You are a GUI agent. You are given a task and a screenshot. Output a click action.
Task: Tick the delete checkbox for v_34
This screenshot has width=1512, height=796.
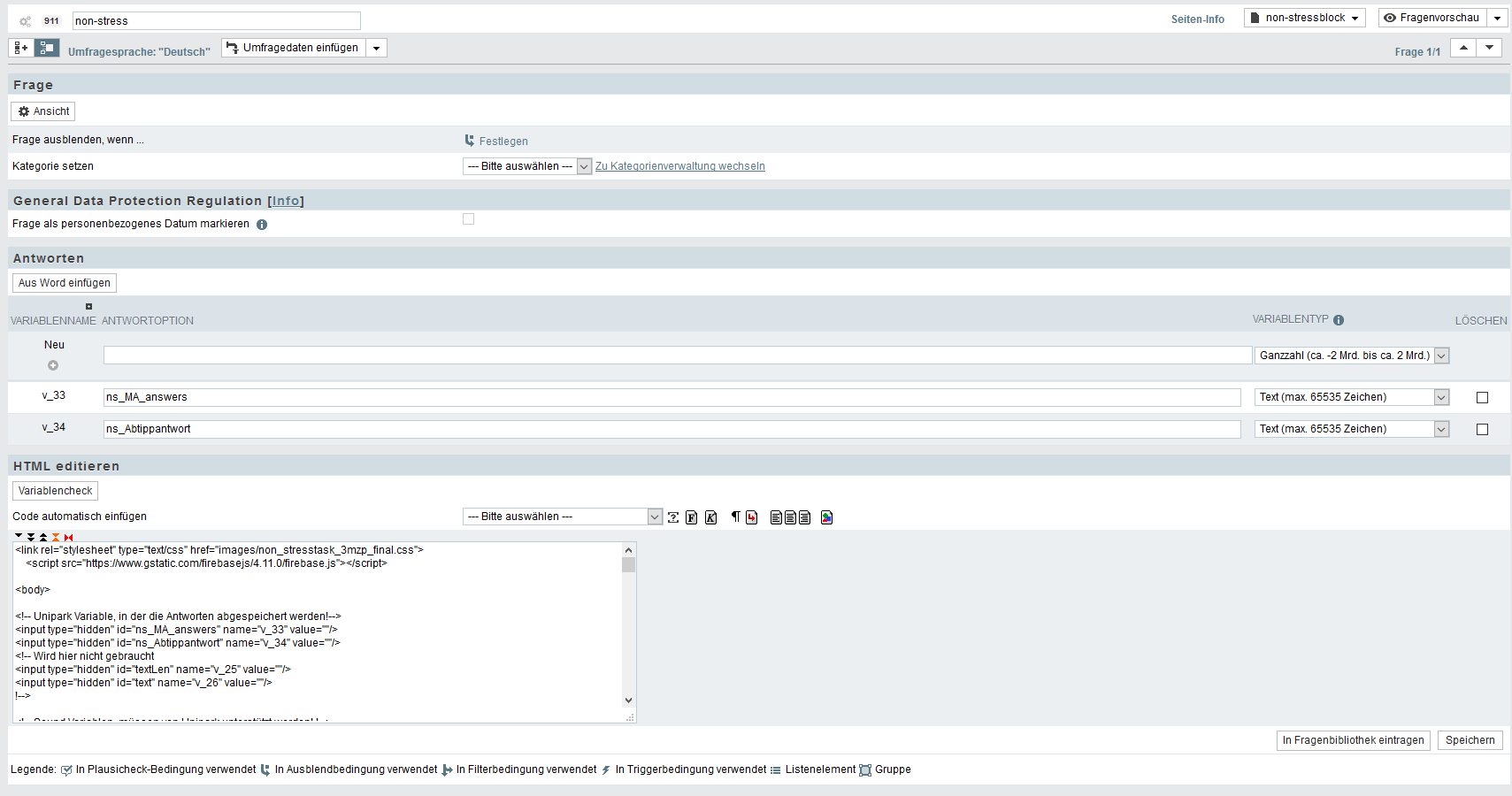1483,430
